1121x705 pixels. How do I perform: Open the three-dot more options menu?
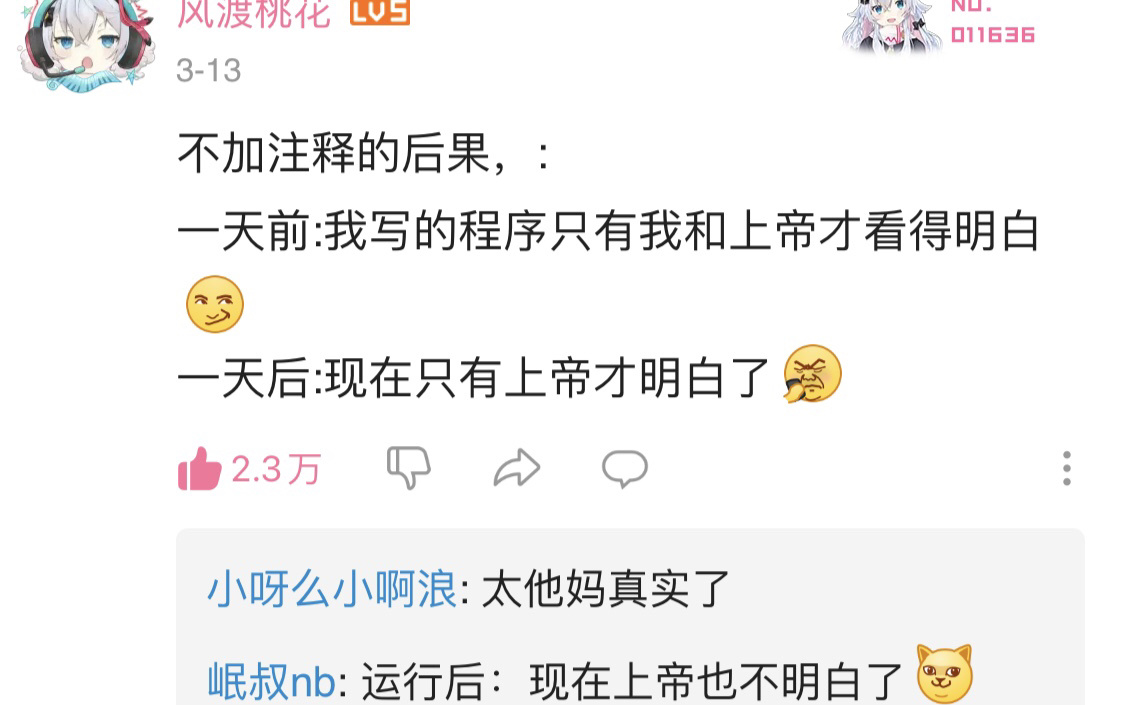tap(1067, 468)
